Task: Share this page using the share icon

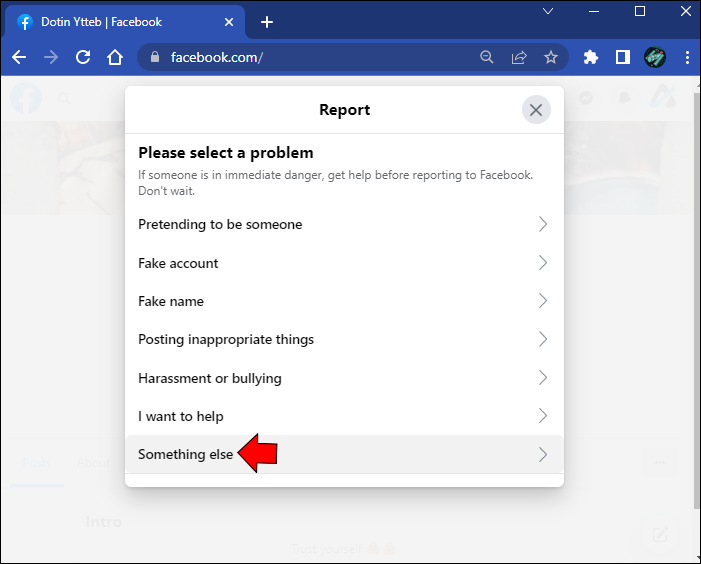Action: pos(519,57)
